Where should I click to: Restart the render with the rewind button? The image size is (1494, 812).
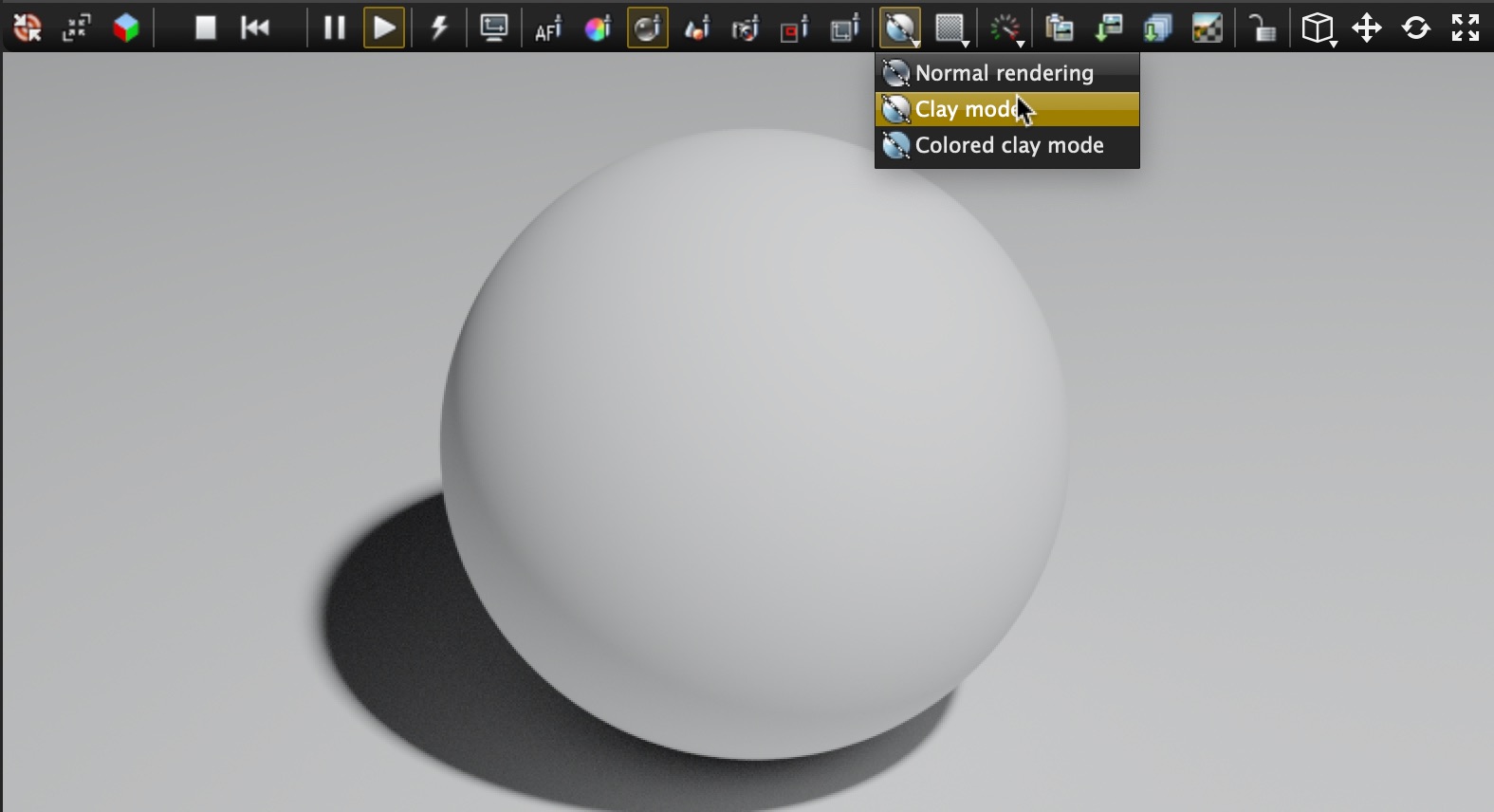(255, 28)
